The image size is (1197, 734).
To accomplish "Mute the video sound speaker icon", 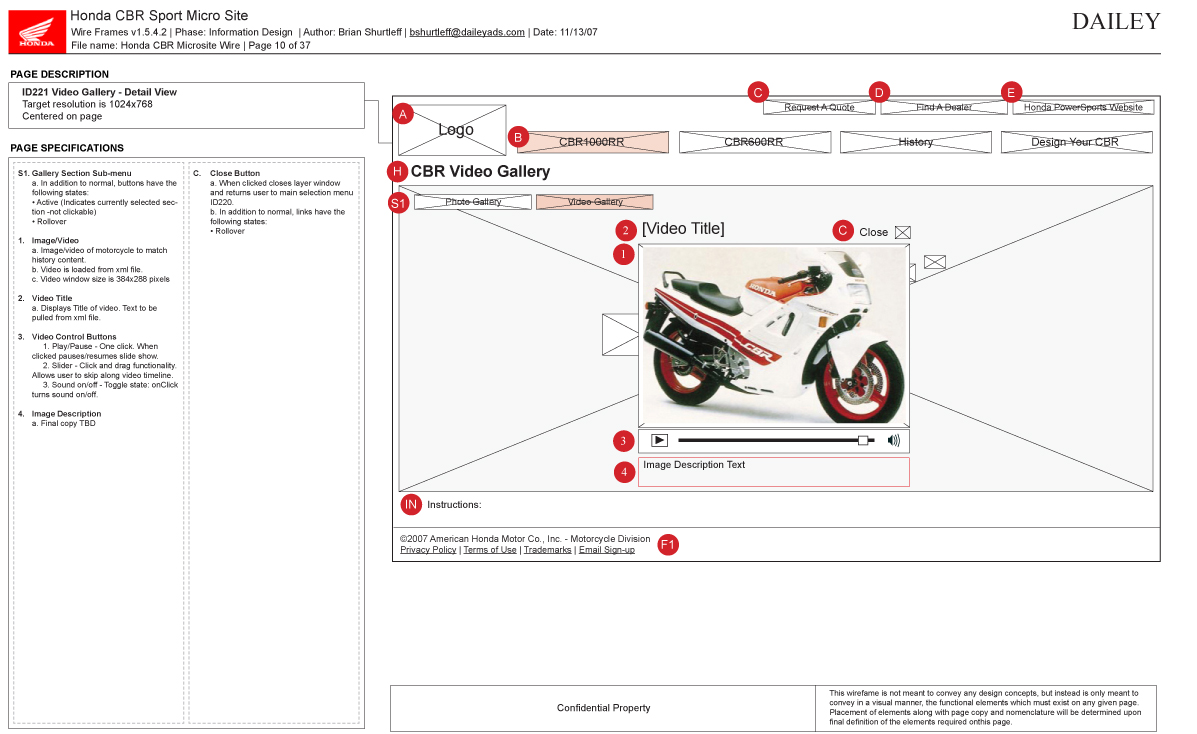I will 893,440.
